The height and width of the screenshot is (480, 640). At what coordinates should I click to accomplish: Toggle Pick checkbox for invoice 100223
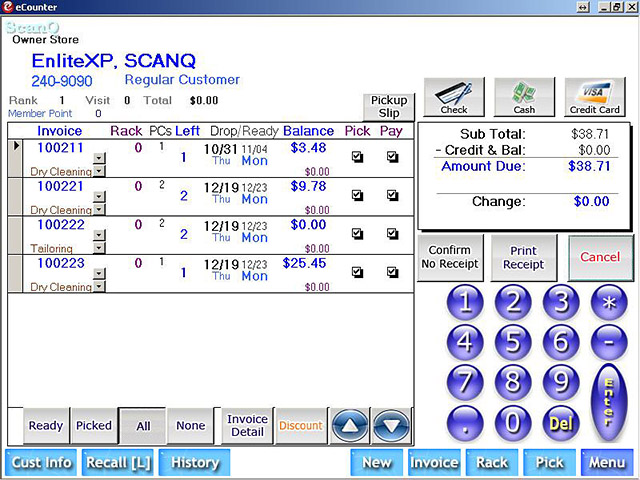(358, 272)
